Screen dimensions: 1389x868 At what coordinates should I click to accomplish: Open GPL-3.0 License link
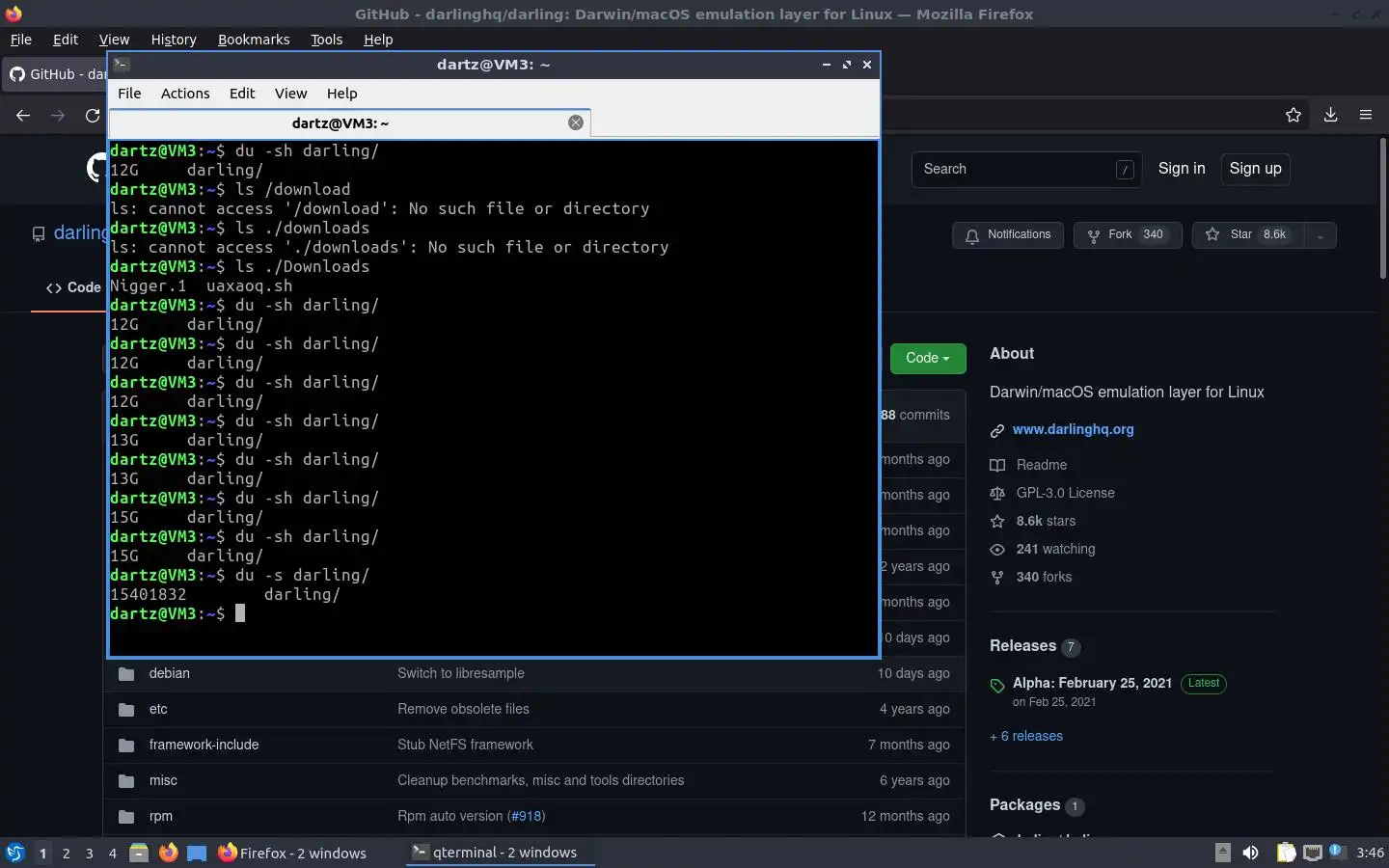point(1065,493)
